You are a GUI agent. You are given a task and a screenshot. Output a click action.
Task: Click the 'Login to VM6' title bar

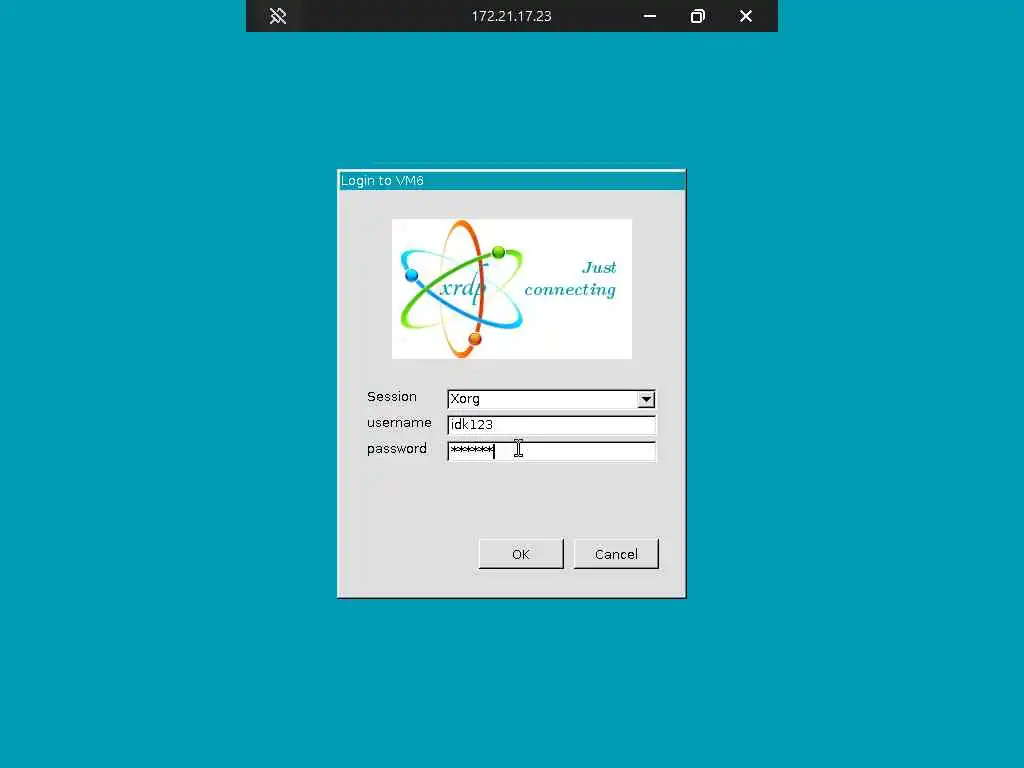(512, 181)
